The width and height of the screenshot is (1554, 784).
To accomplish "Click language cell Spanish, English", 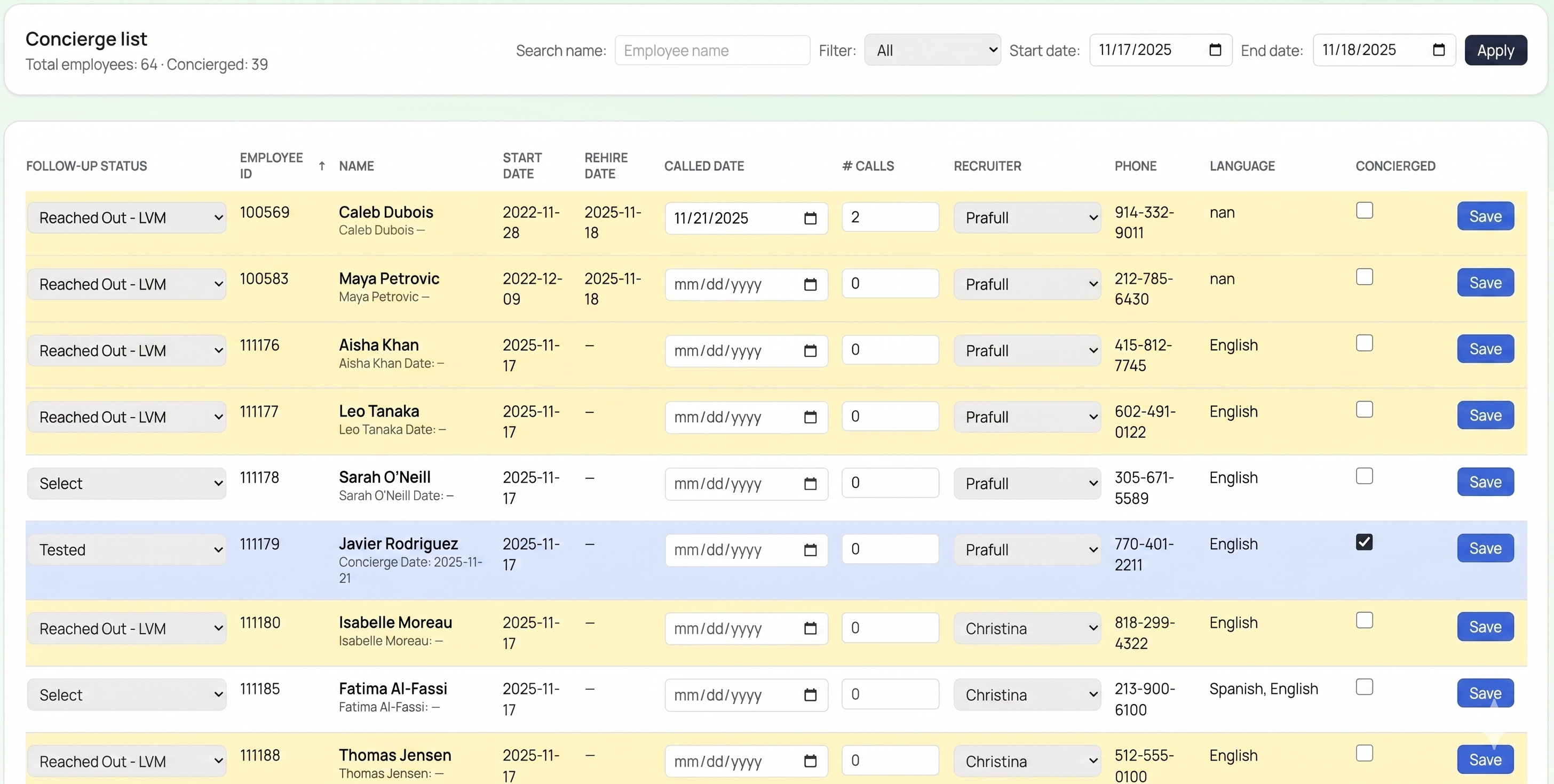I will tap(1263, 689).
